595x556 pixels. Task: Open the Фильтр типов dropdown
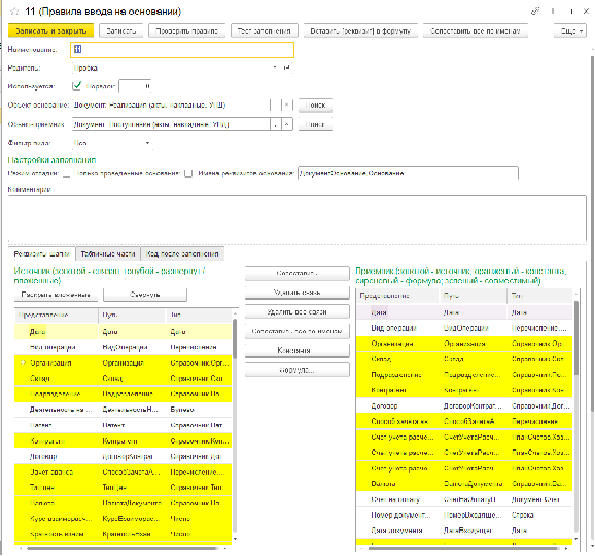148,143
